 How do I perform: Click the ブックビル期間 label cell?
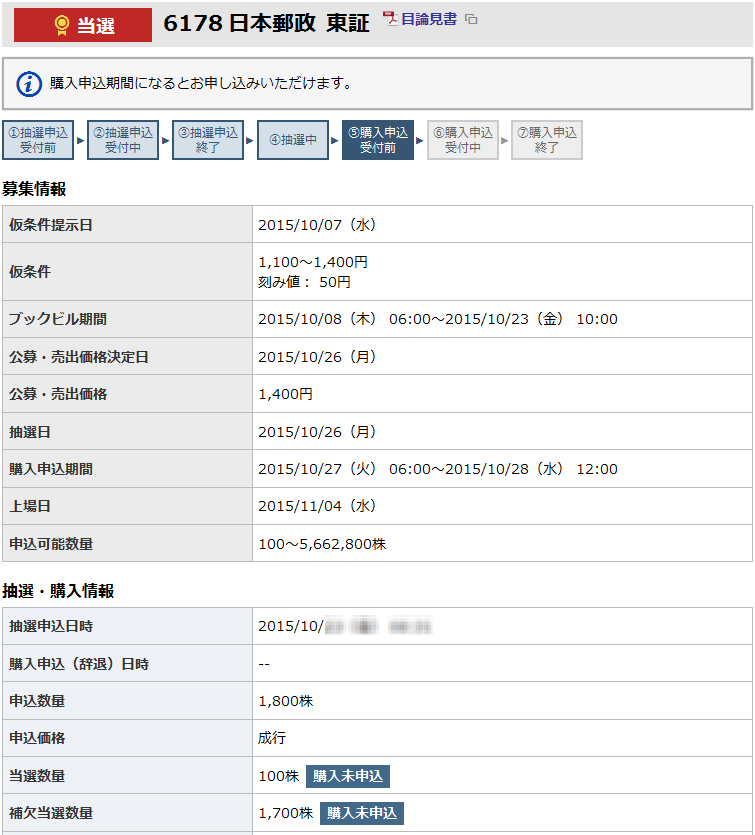tap(127, 319)
